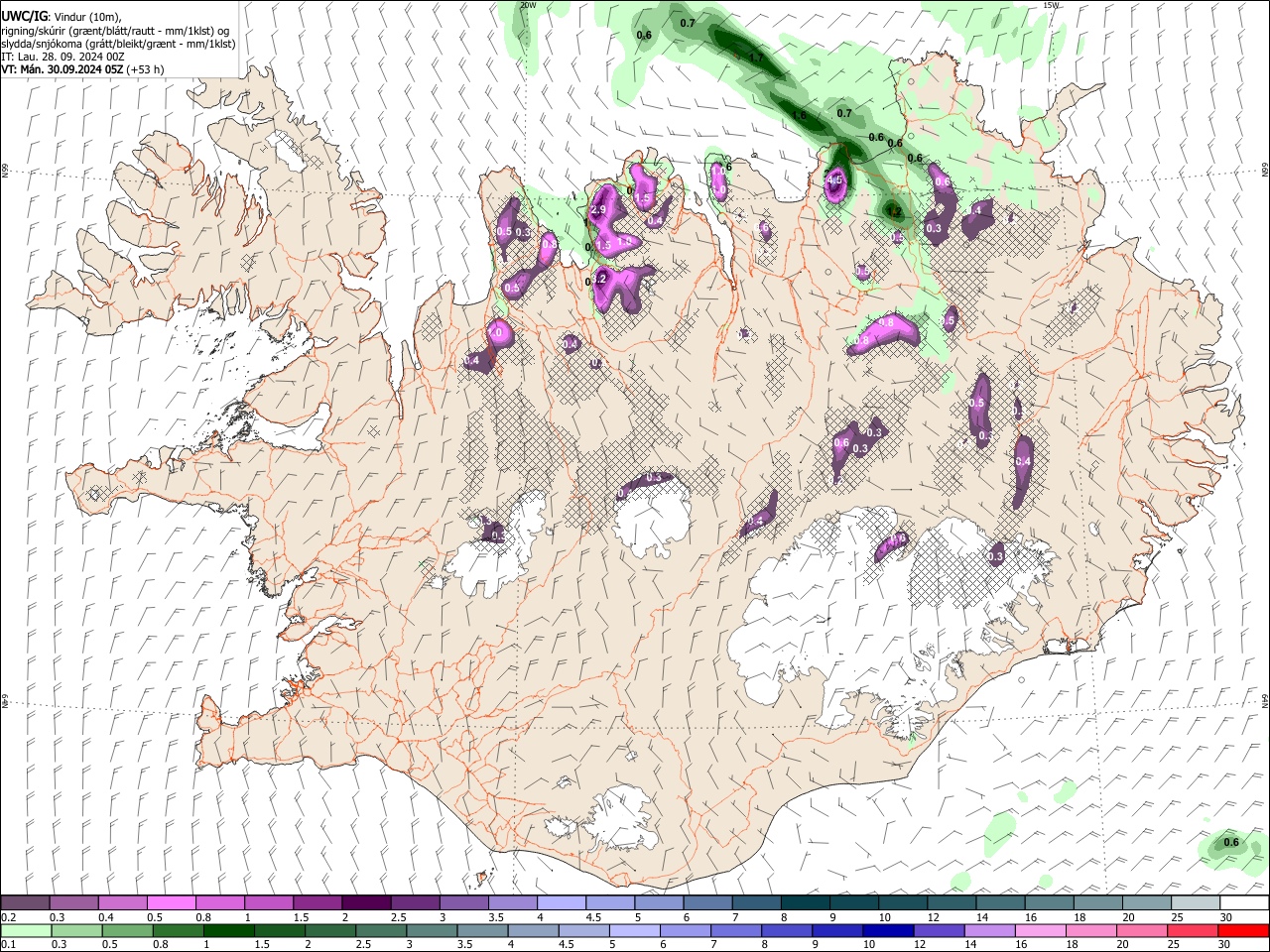Select the 1 swatch in upper snow legend row

click(268, 903)
